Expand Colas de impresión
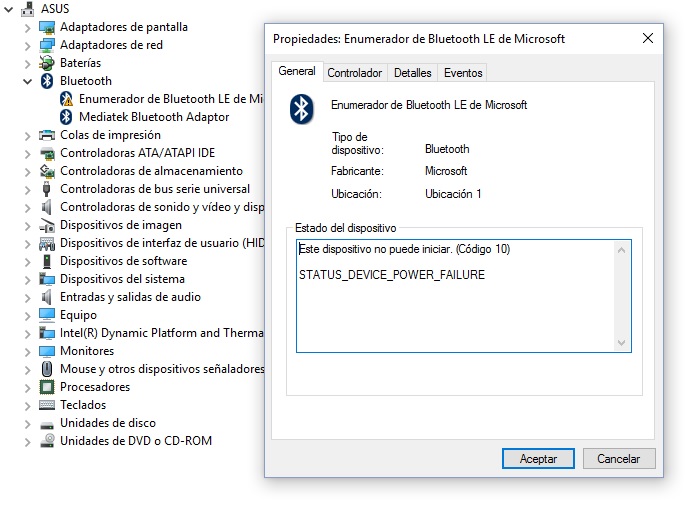 [x=27, y=135]
